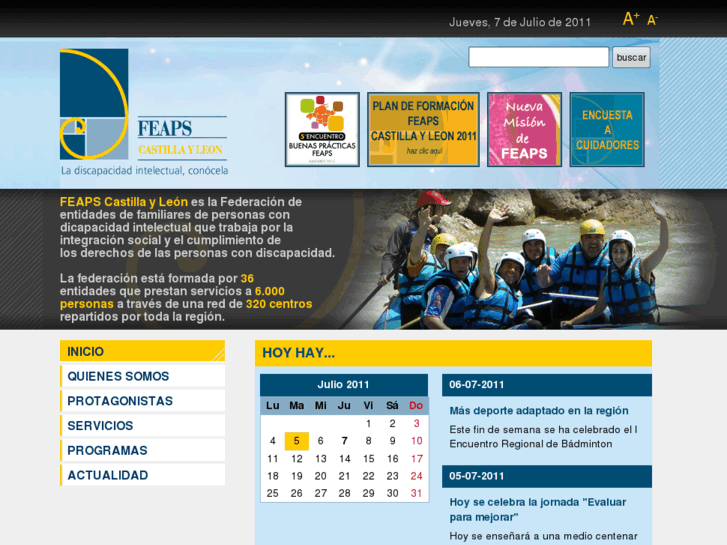The width and height of the screenshot is (727, 545).
Task: Select highlighted day 5 in calendar
Action: click(x=297, y=441)
